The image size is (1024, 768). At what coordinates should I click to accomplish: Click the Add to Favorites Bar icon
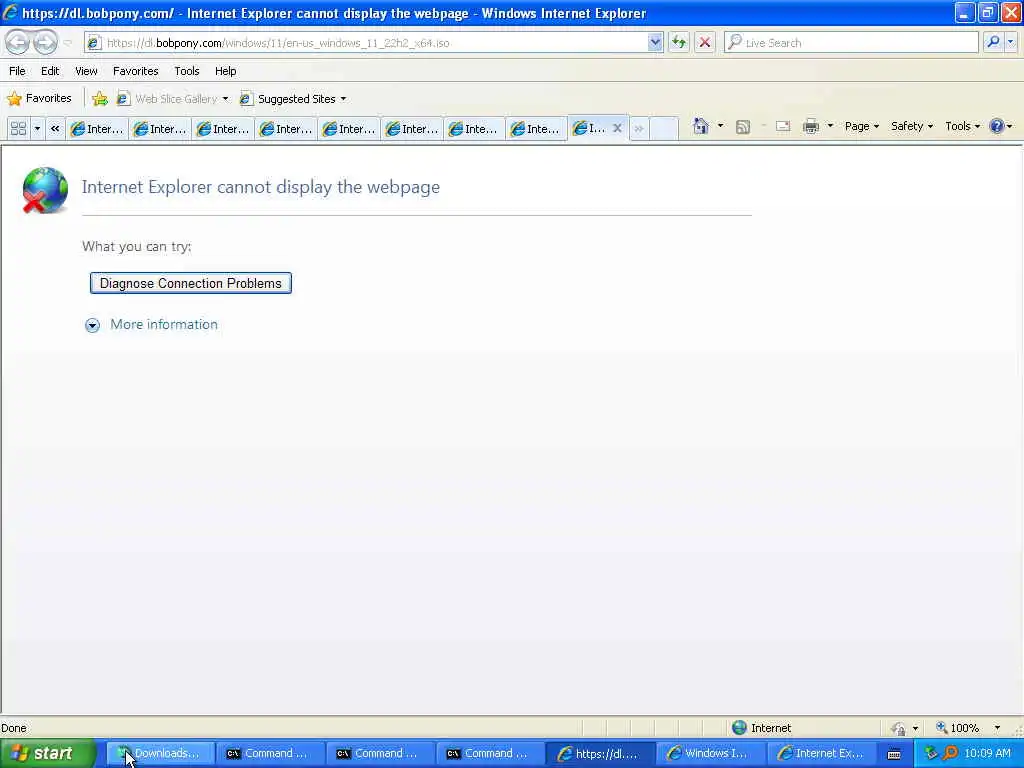coord(100,99)
